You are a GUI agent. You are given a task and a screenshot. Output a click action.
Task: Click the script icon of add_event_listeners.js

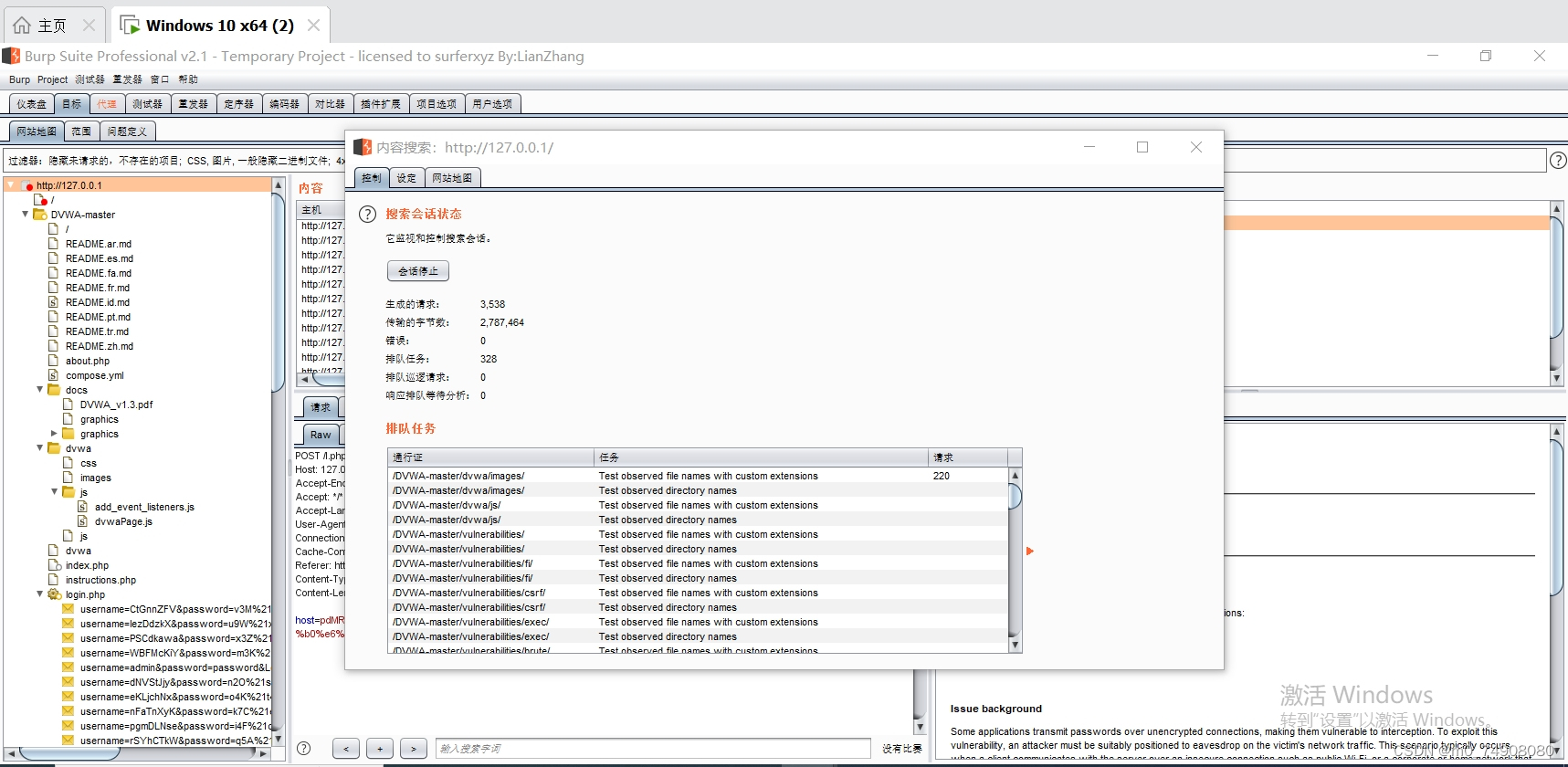pyautogui.click(x=83, y=507)
